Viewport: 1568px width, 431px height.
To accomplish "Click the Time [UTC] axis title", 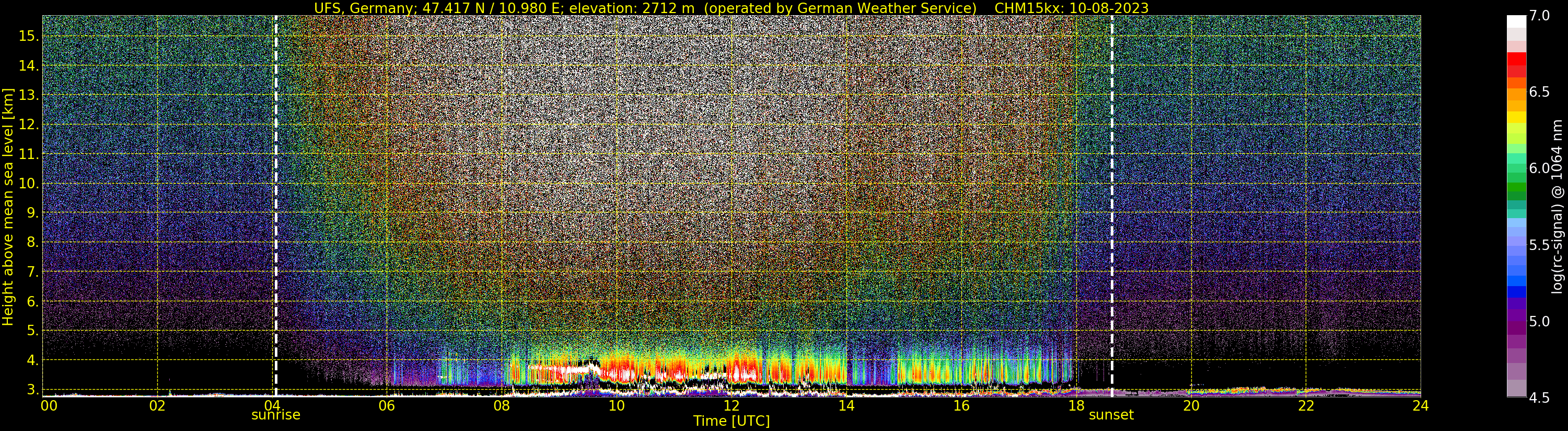I will 731,421.
